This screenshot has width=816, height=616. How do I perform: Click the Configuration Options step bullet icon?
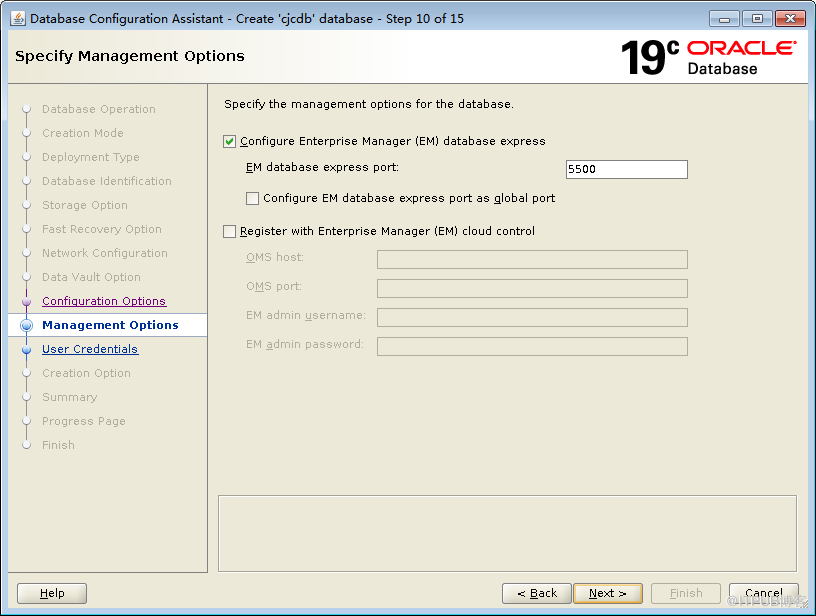pyautogui.click(x=27, y=301)
